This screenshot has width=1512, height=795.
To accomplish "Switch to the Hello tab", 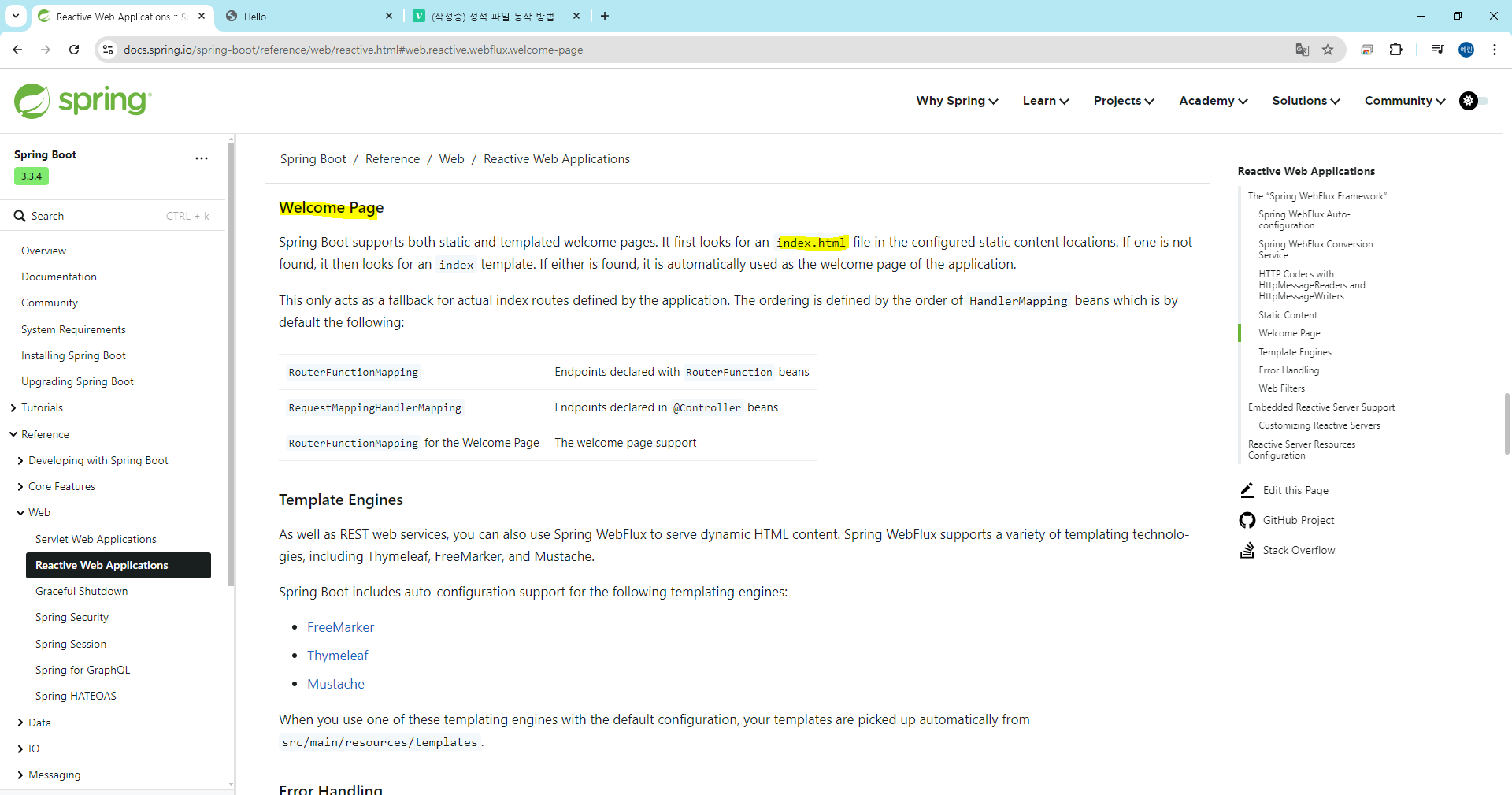I will (309, 16).
